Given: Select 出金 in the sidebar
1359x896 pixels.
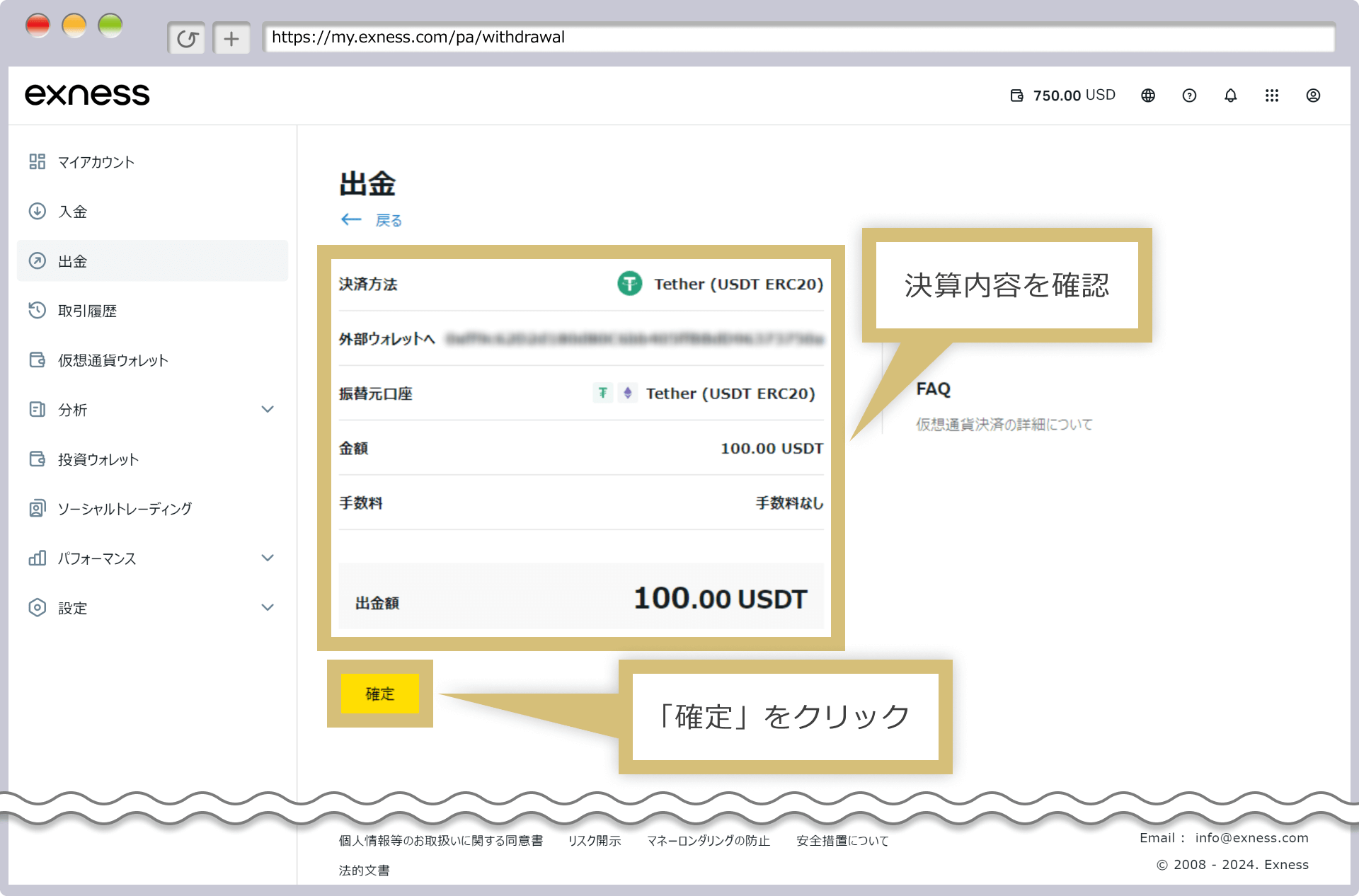Looking at the screenshot, I should (x=152, y=261).
